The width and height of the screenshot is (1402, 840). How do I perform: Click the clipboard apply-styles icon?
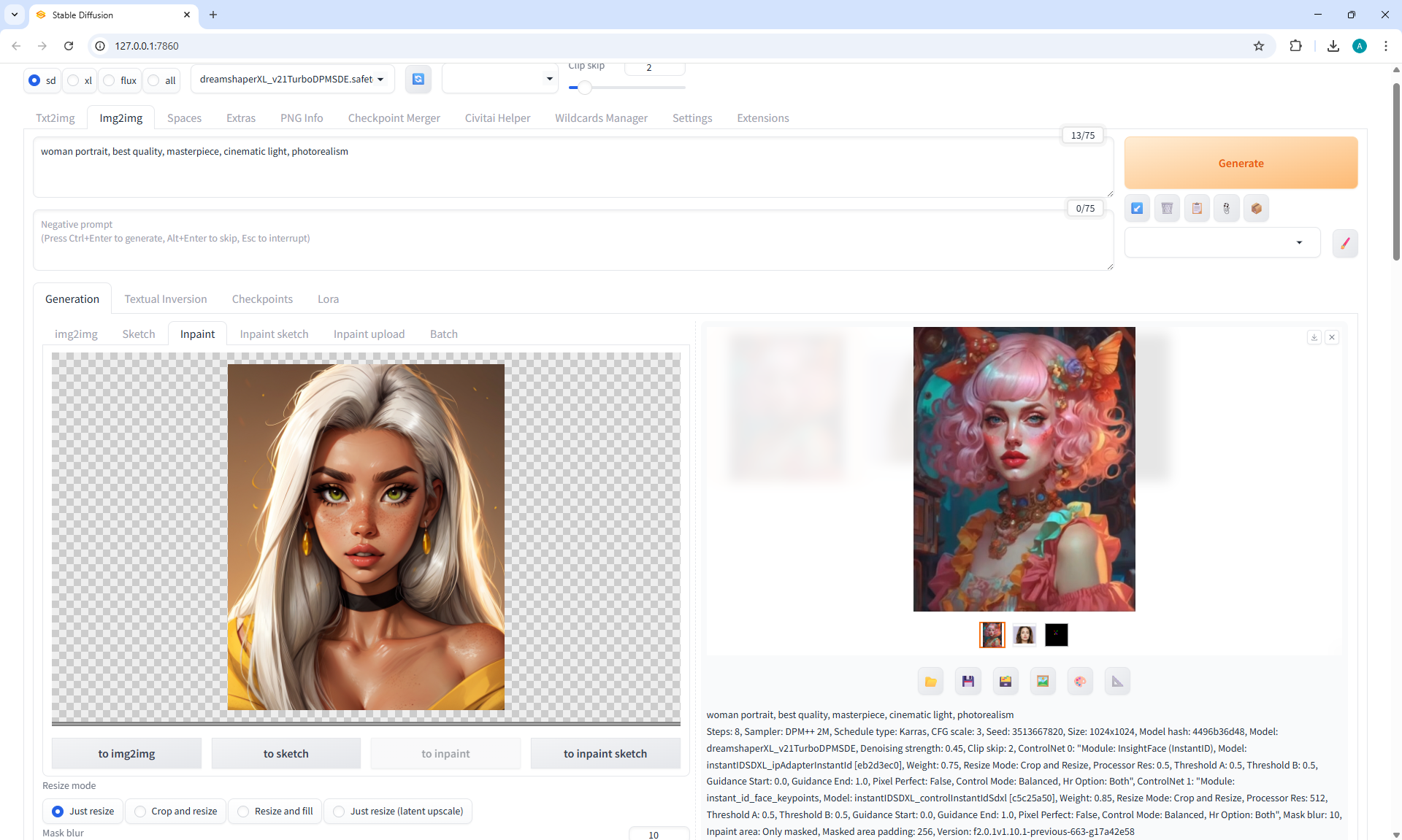point(1197,209)
